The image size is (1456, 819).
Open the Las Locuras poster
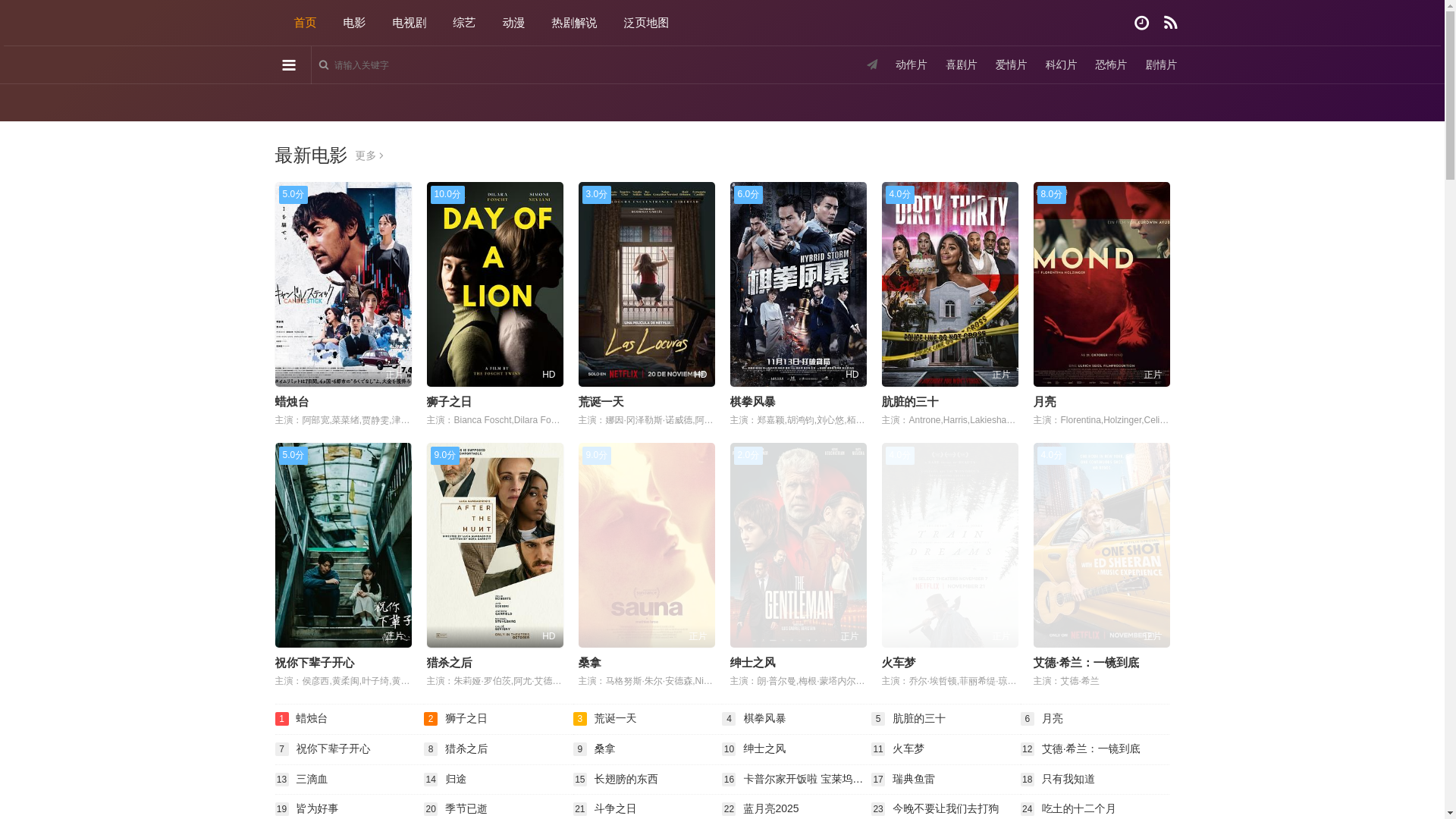[x=647, y=284]
